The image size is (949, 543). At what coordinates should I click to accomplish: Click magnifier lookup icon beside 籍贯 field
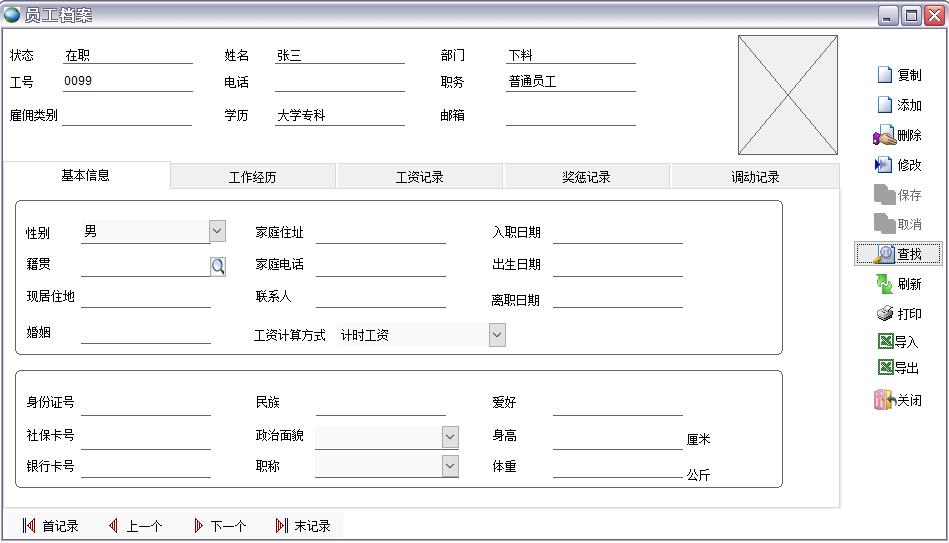click(218, 266)
